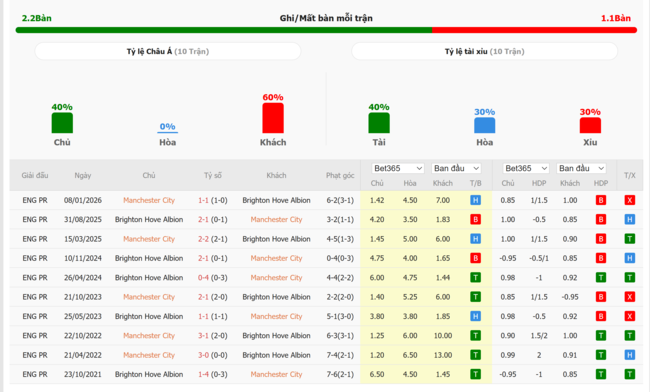Click the green Tài 40% bar

click(x=379, y=123)
